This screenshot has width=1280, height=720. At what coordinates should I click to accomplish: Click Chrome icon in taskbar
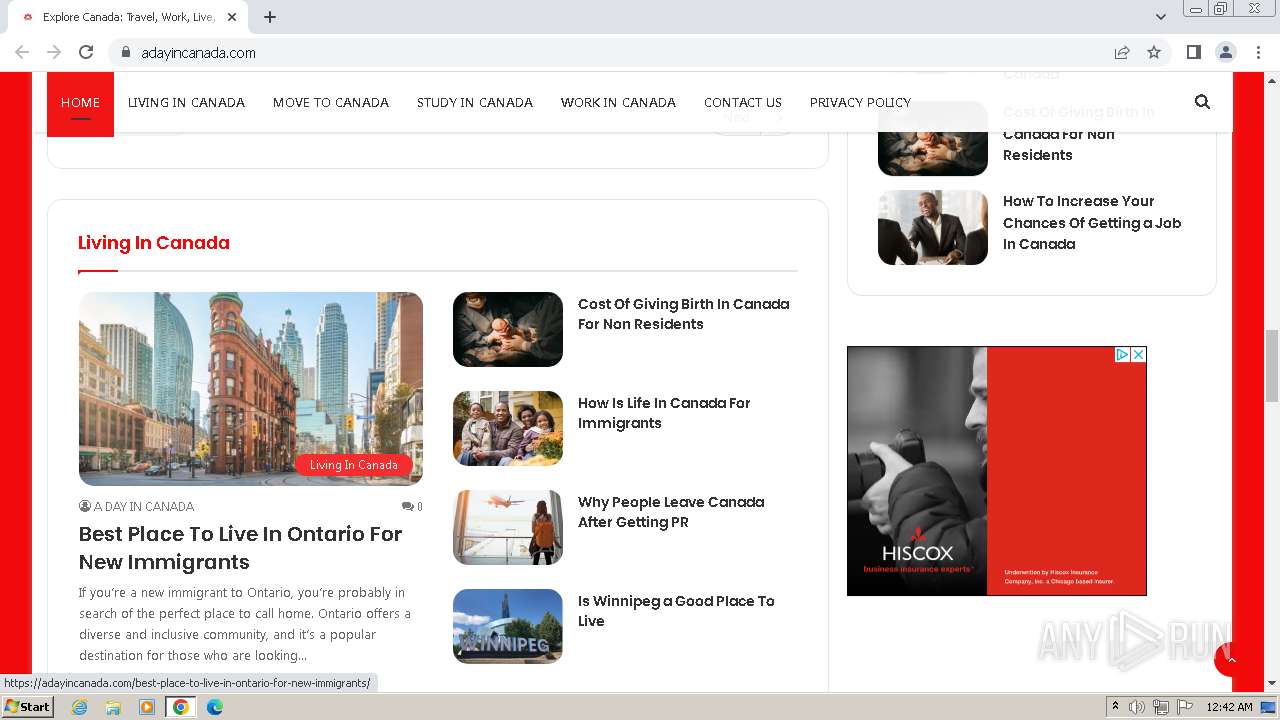(x=181, y=707)
